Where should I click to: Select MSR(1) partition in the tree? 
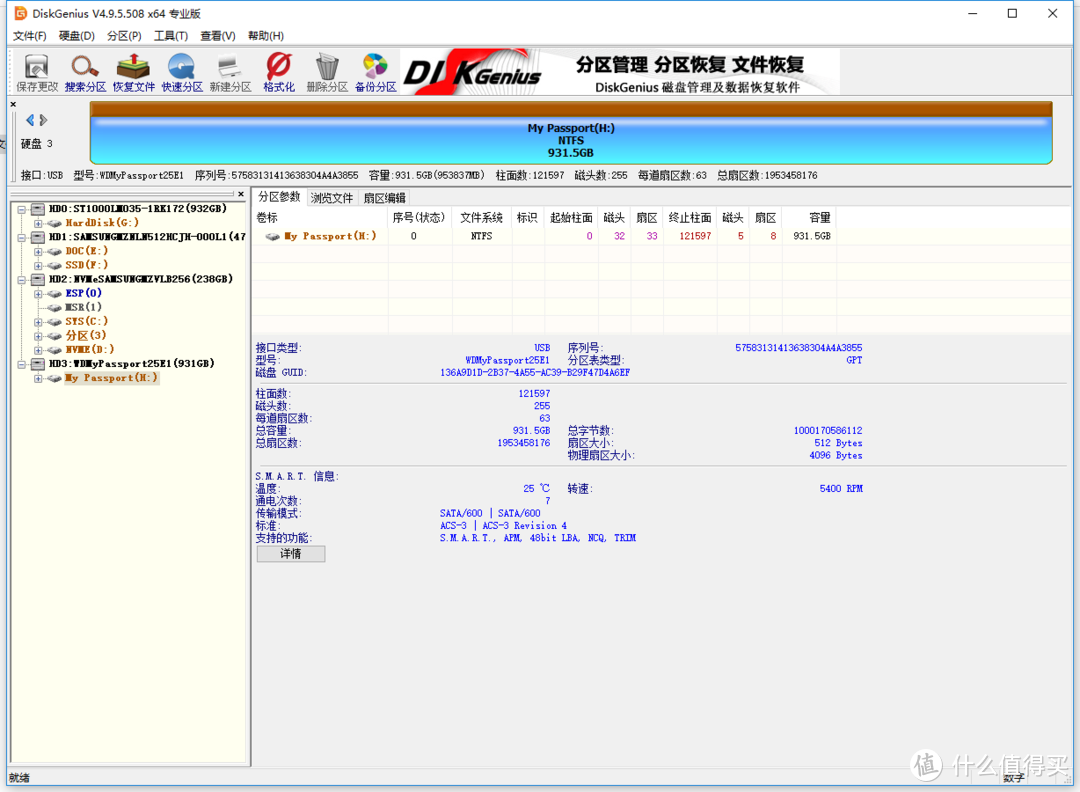(83, 307)
